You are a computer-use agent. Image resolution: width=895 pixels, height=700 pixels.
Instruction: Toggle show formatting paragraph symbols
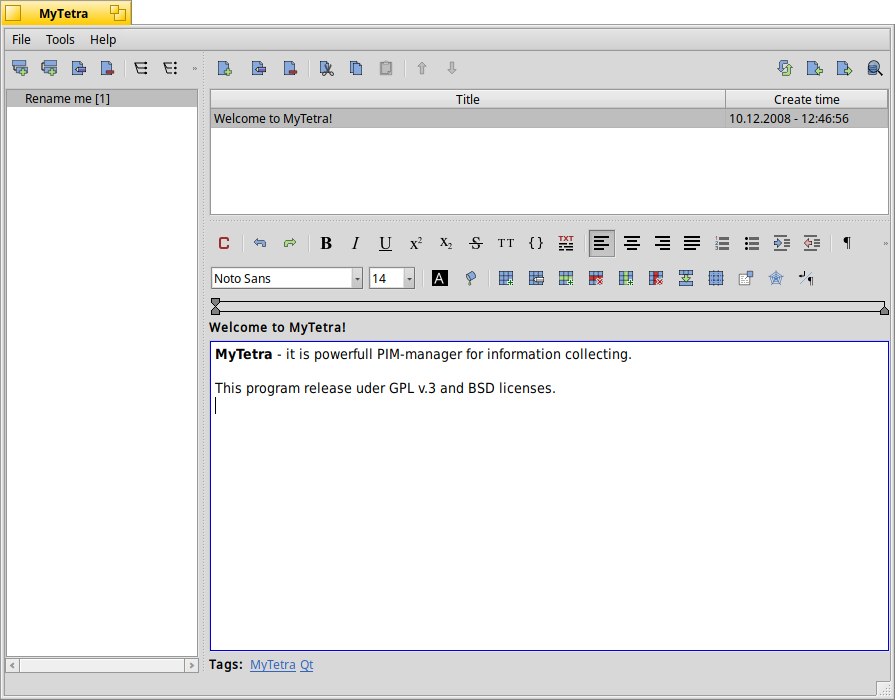[847, 243]
